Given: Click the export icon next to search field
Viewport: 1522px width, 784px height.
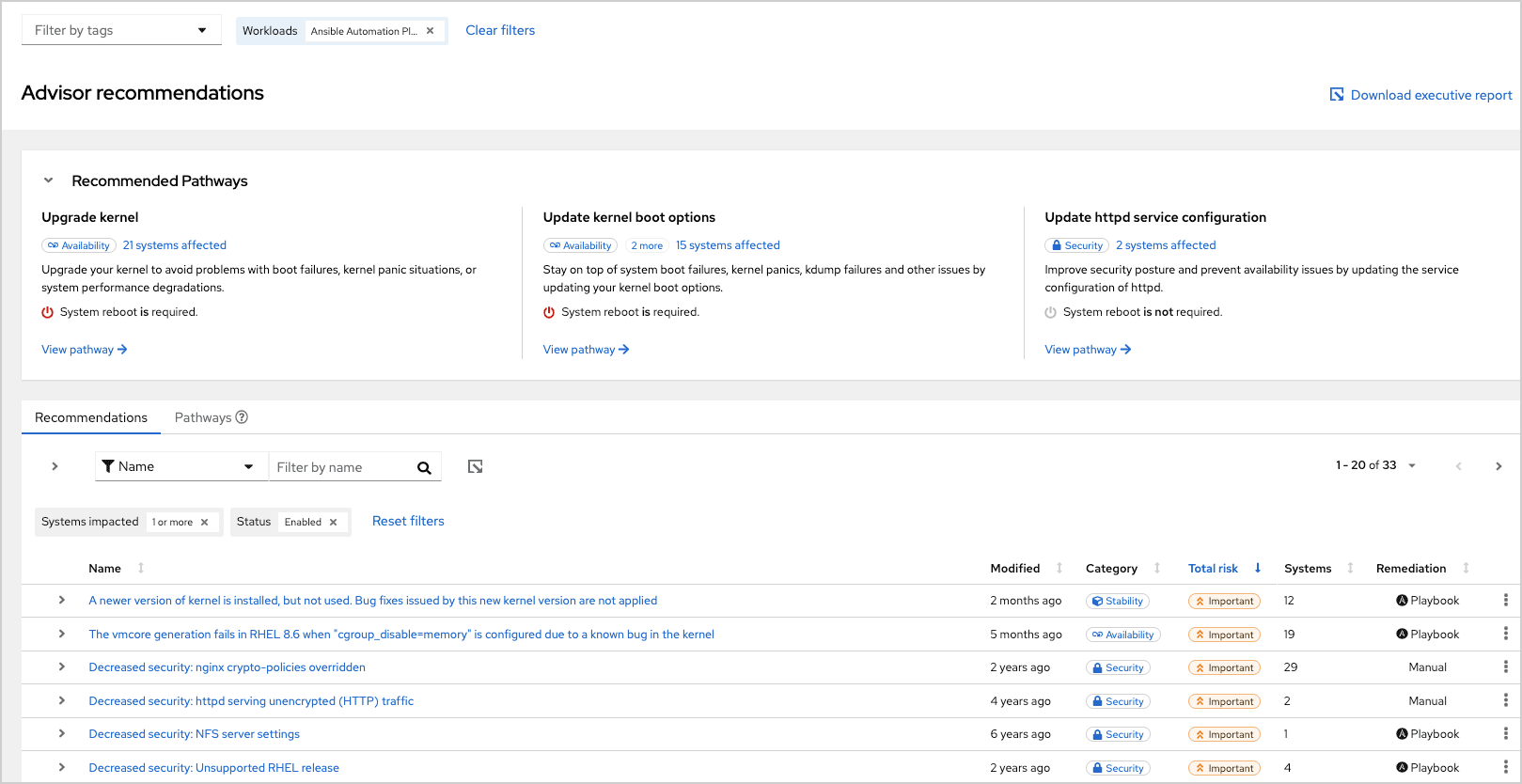Looking at the screenshot, I should point(476,467).
